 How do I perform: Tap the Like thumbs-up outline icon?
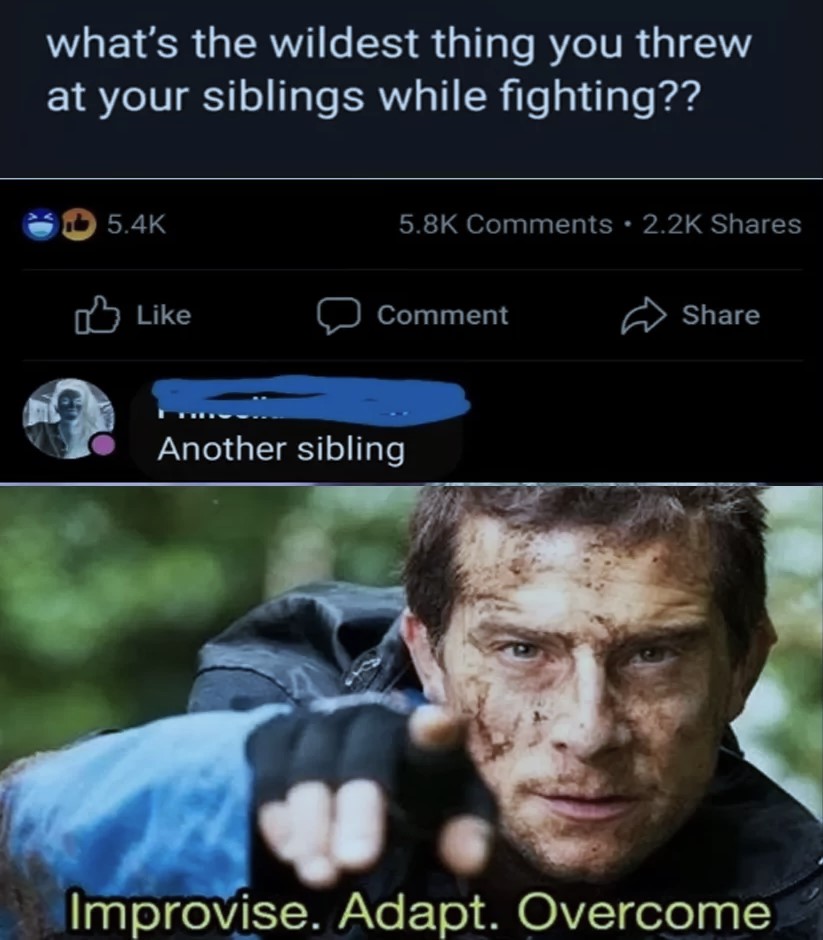[96, 315]
